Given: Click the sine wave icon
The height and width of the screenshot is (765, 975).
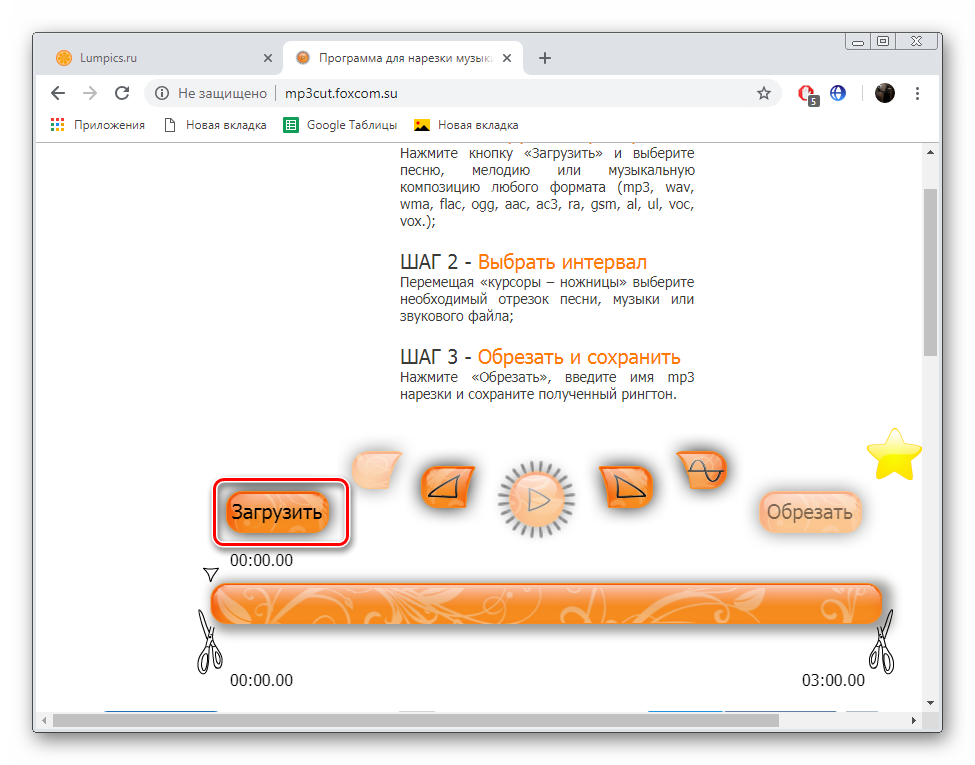Looking at the screenshot, I should 702,469.
